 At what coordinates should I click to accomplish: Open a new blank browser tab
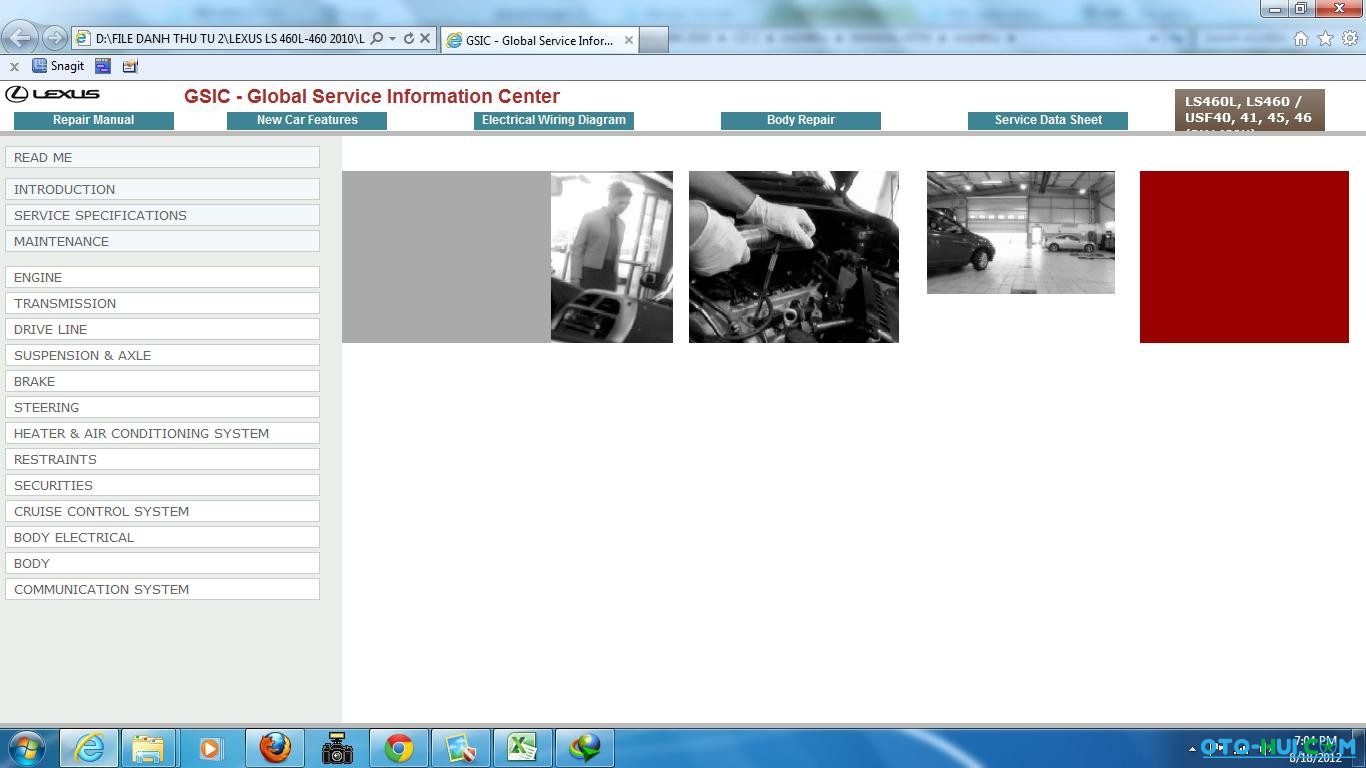coord(653,40)
